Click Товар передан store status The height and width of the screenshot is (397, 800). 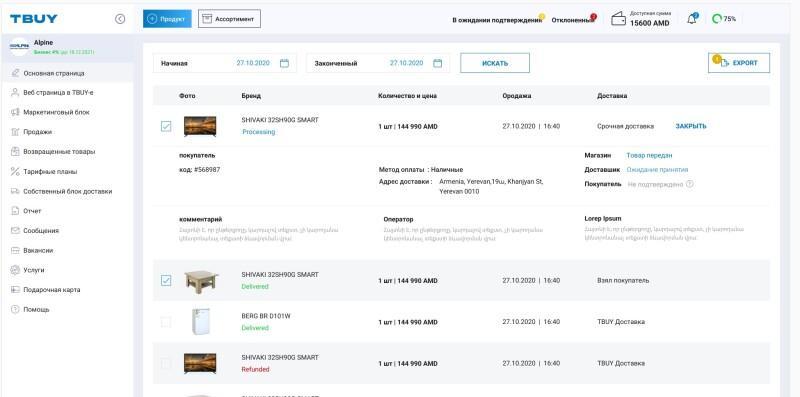click(x=649, y=155)
